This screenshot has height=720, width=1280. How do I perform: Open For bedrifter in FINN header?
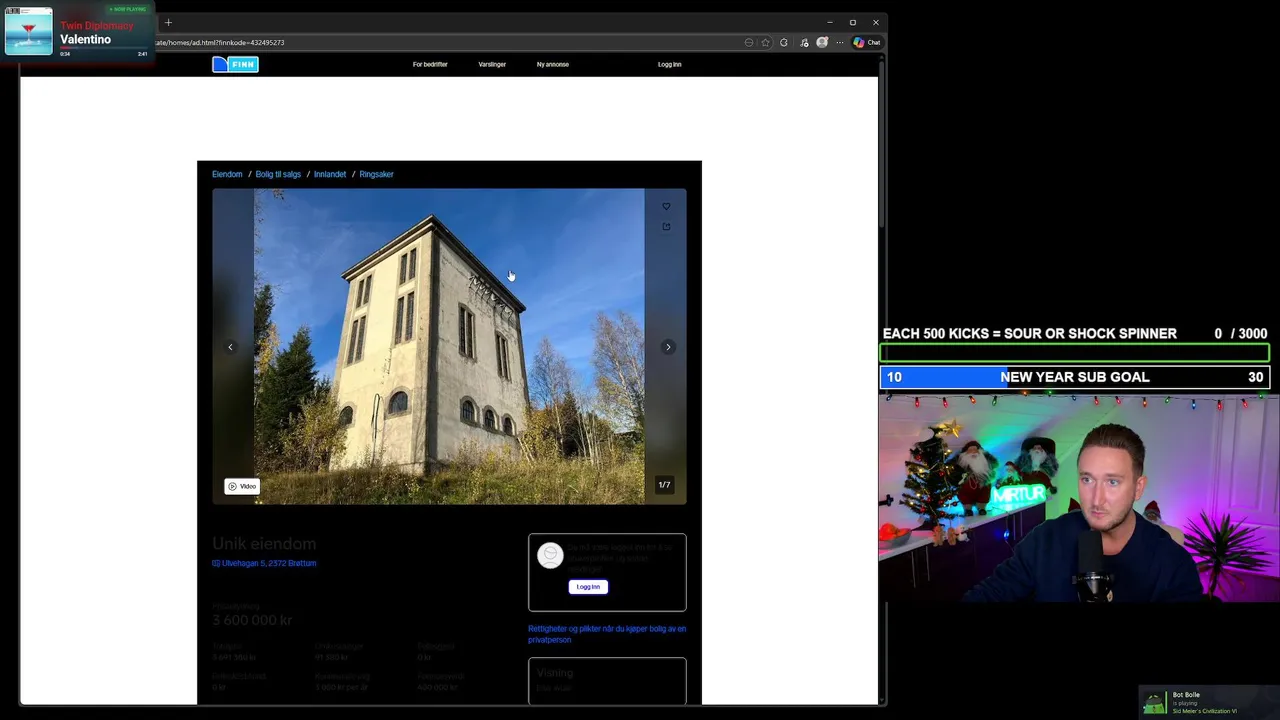click(x=430, y=64)
